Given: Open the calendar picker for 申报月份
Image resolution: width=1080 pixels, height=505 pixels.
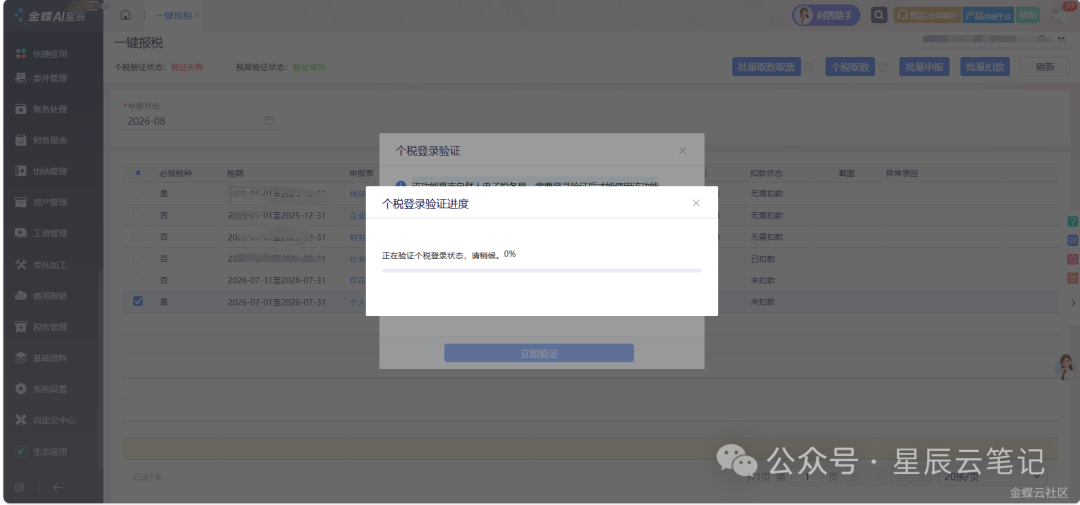Looking at the screenshot, I should coord(269,121).
